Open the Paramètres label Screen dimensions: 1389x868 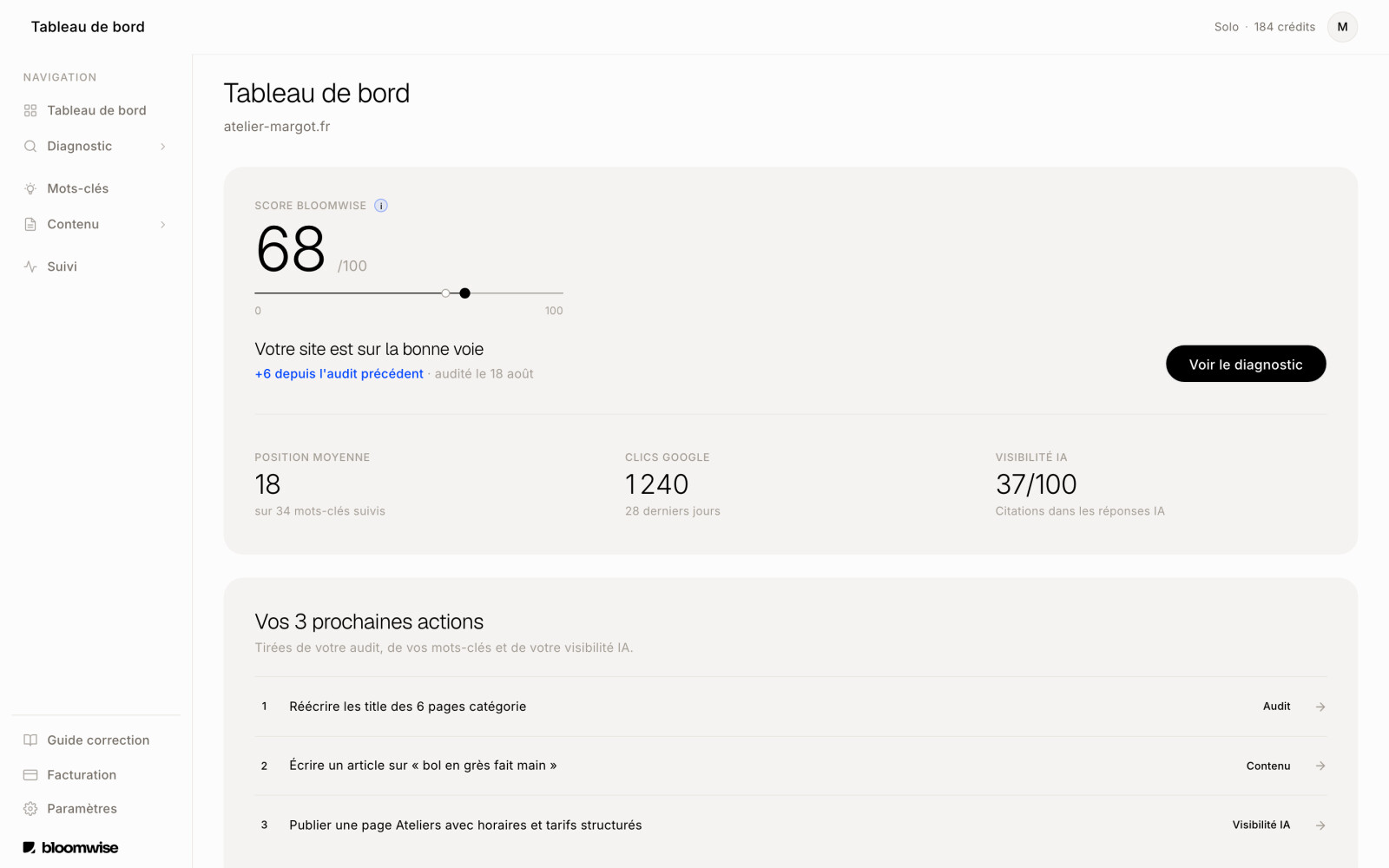click(x=82, y=809)
